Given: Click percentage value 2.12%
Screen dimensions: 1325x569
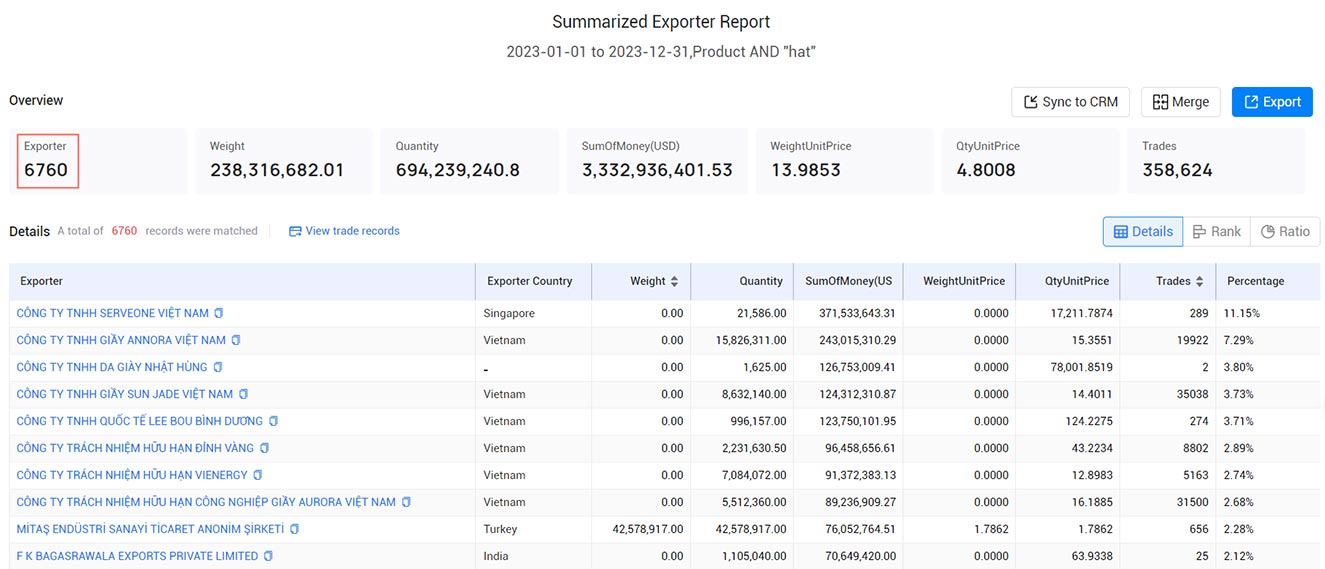Looking at the screenshot, I should click(x=1241, y=556).
